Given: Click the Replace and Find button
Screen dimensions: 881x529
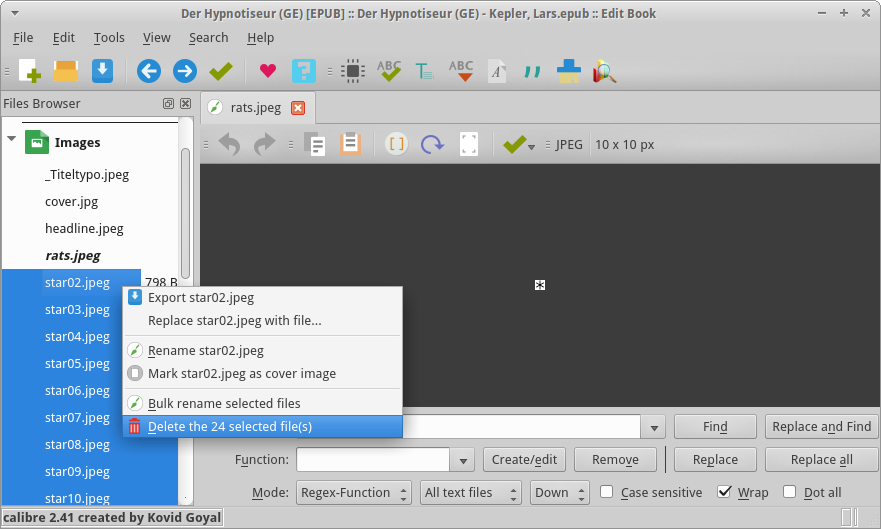Looking at the screenshot, I should coord(821,427).
